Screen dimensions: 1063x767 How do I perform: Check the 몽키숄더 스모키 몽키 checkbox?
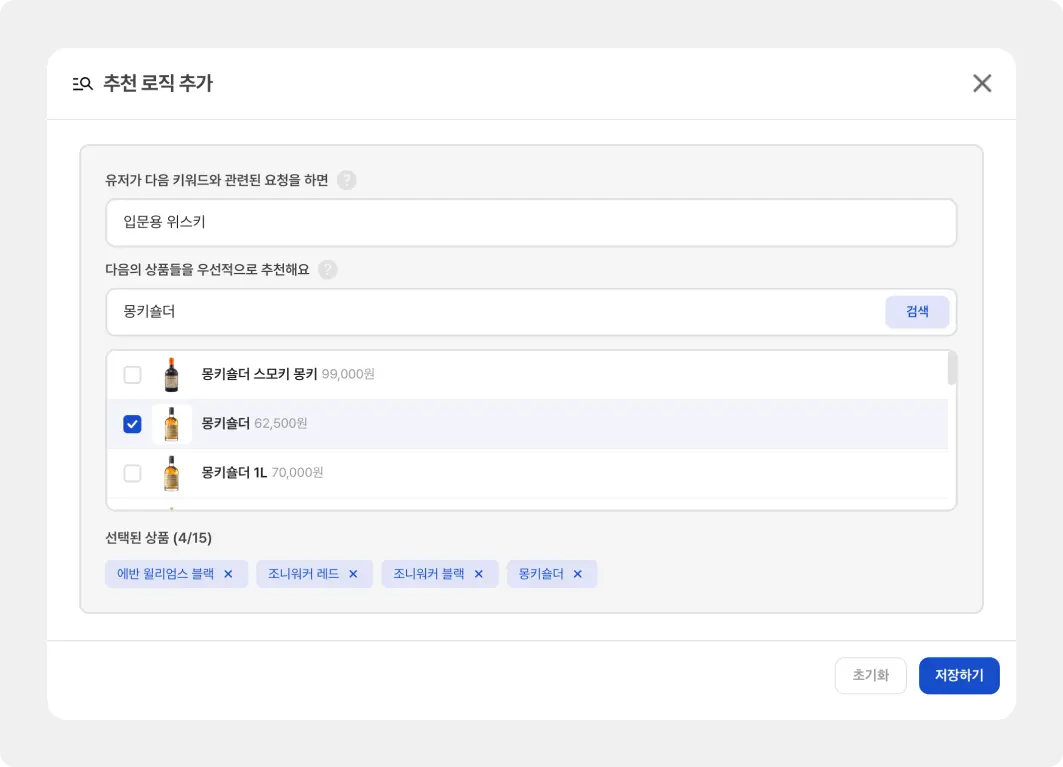coord(132,375)
